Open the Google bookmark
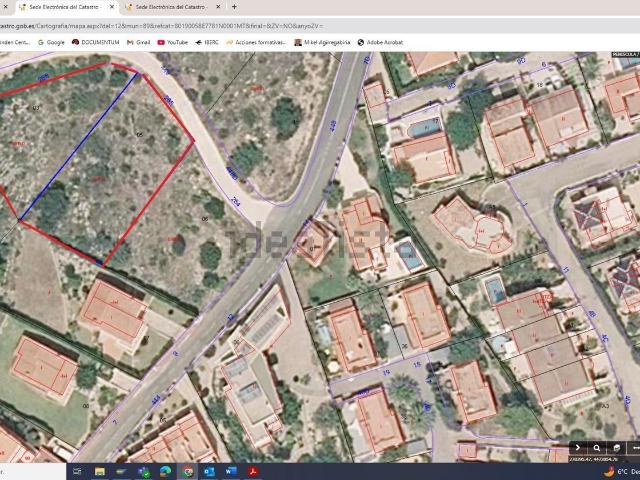 pos(50,42)
